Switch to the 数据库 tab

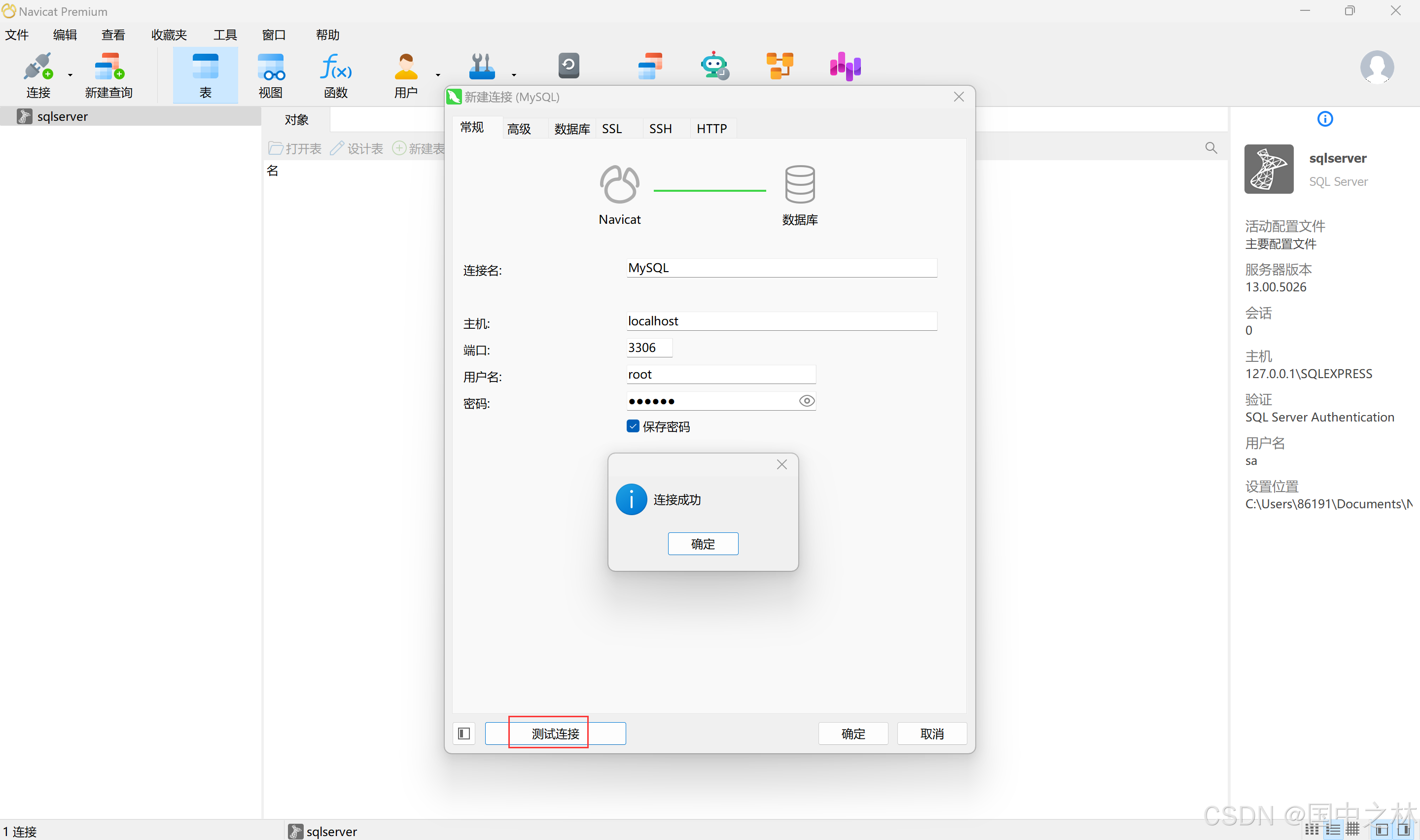572,129
